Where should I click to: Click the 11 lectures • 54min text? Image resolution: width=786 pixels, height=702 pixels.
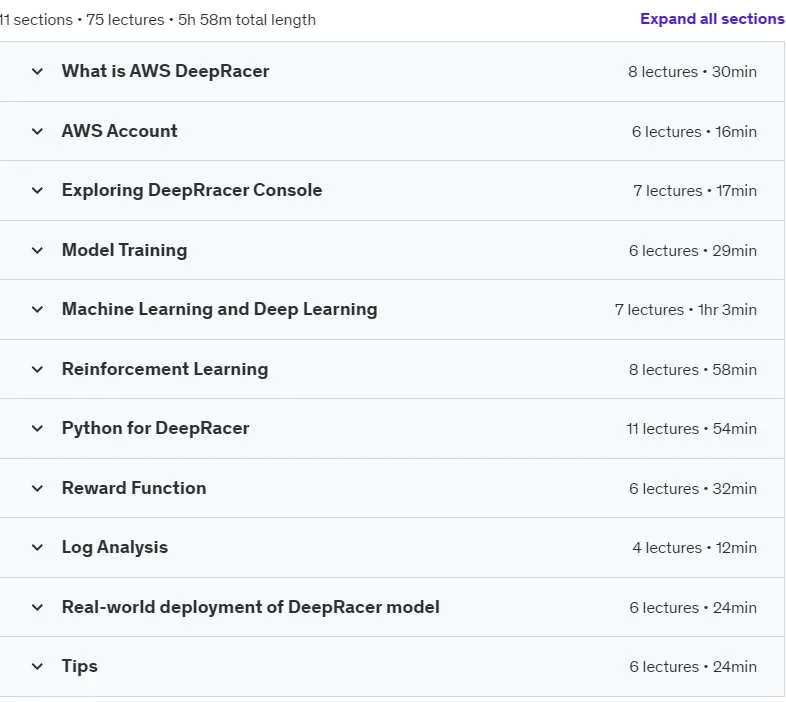tap(691, 429)
